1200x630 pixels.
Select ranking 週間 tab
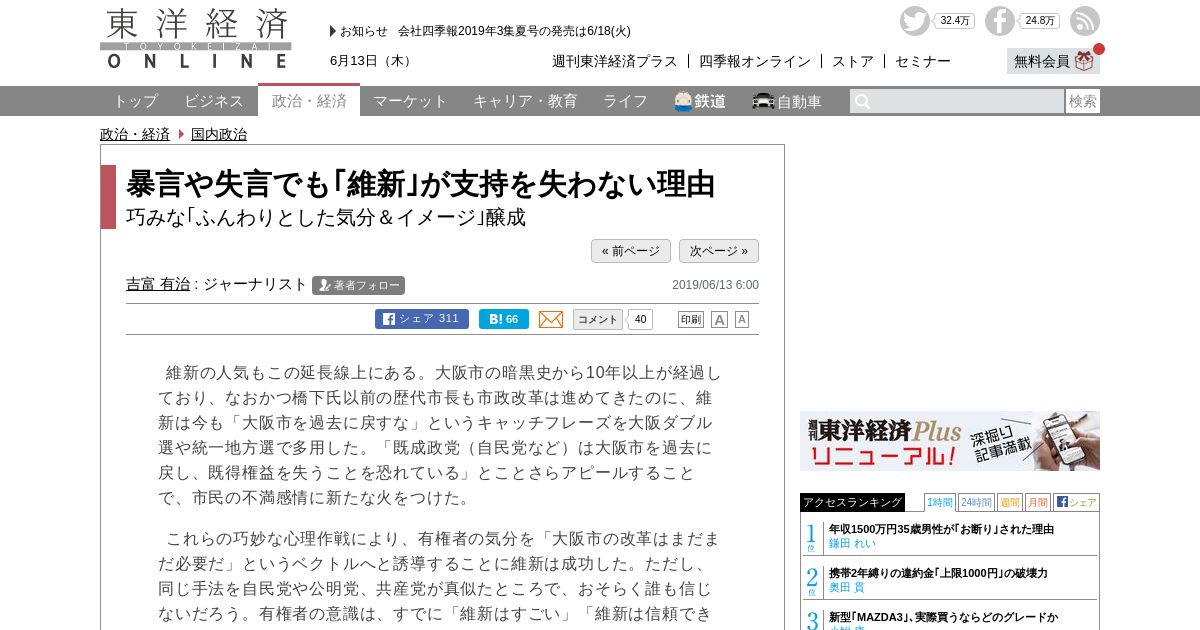(x=1010, y=502)
